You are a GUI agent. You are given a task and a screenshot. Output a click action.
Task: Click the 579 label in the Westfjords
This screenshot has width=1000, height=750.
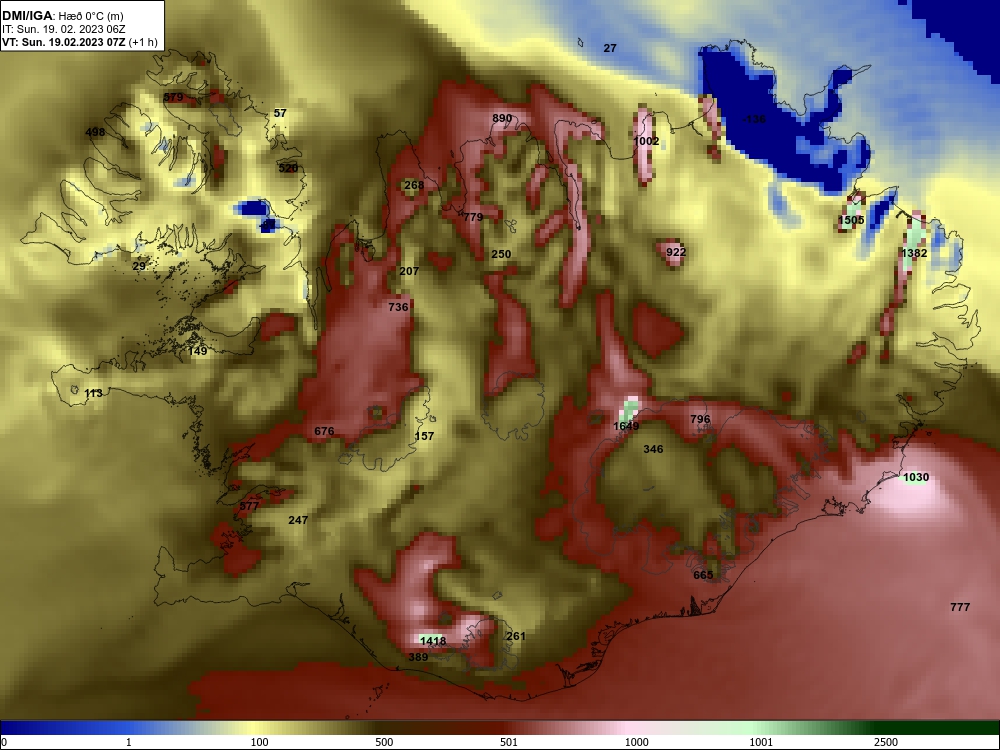(x=173, y=98)
